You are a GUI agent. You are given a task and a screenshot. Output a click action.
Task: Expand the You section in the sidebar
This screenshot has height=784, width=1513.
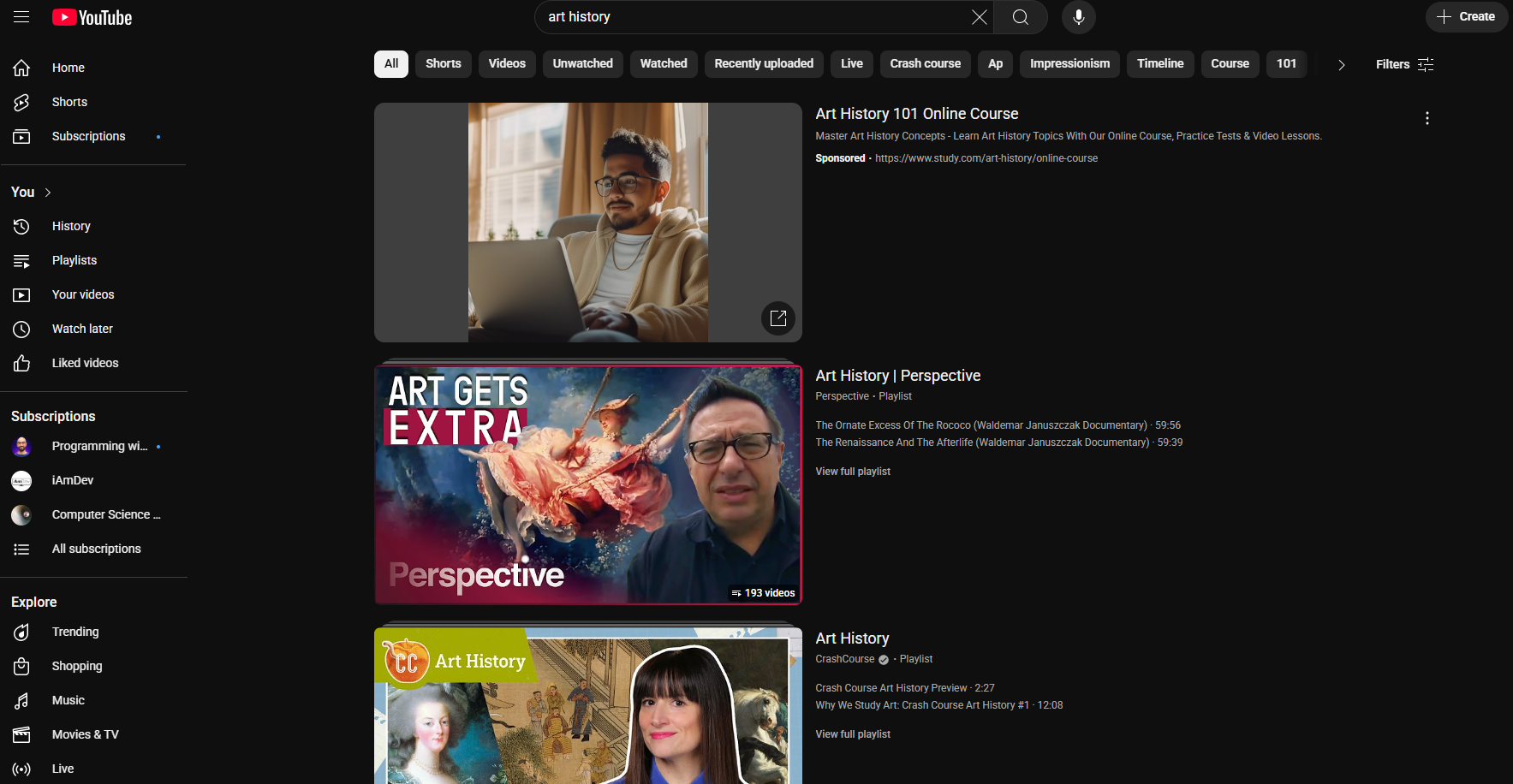[31, 192]
